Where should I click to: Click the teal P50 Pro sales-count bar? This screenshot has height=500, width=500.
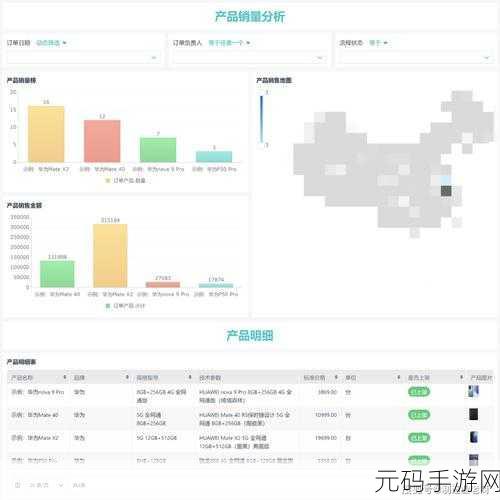coord(214,157)
